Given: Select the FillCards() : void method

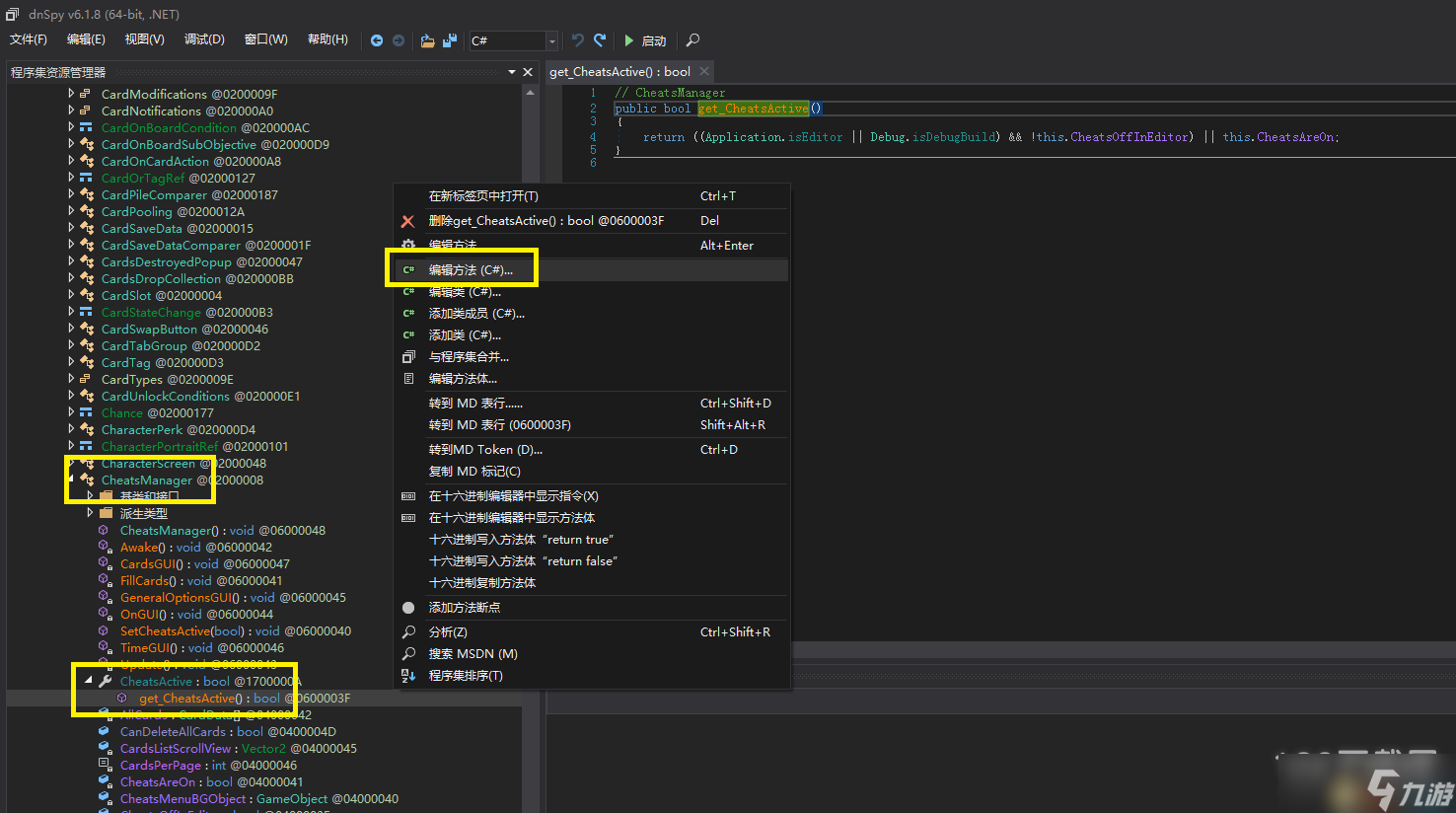Looking at the screenshot, I should click(201, 580).
